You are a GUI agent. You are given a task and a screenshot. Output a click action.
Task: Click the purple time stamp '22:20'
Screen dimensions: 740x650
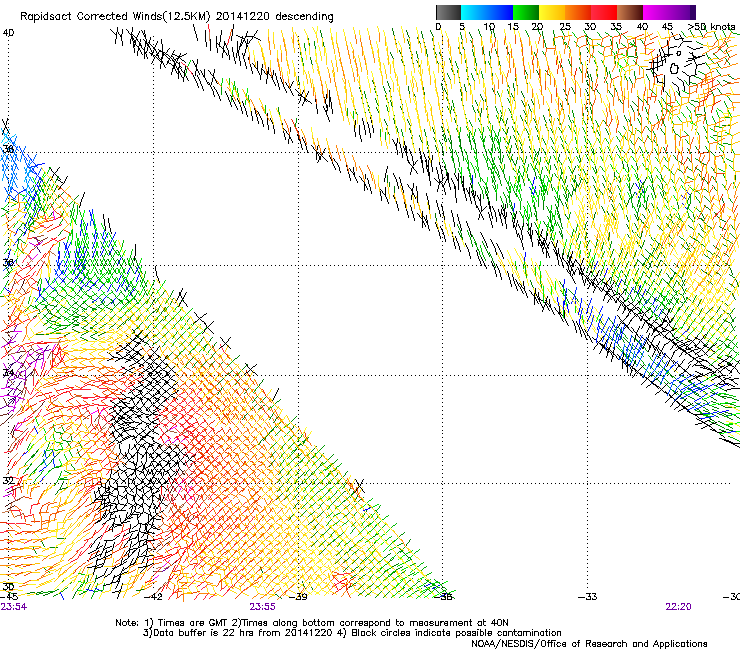click(x=678, y=607)
